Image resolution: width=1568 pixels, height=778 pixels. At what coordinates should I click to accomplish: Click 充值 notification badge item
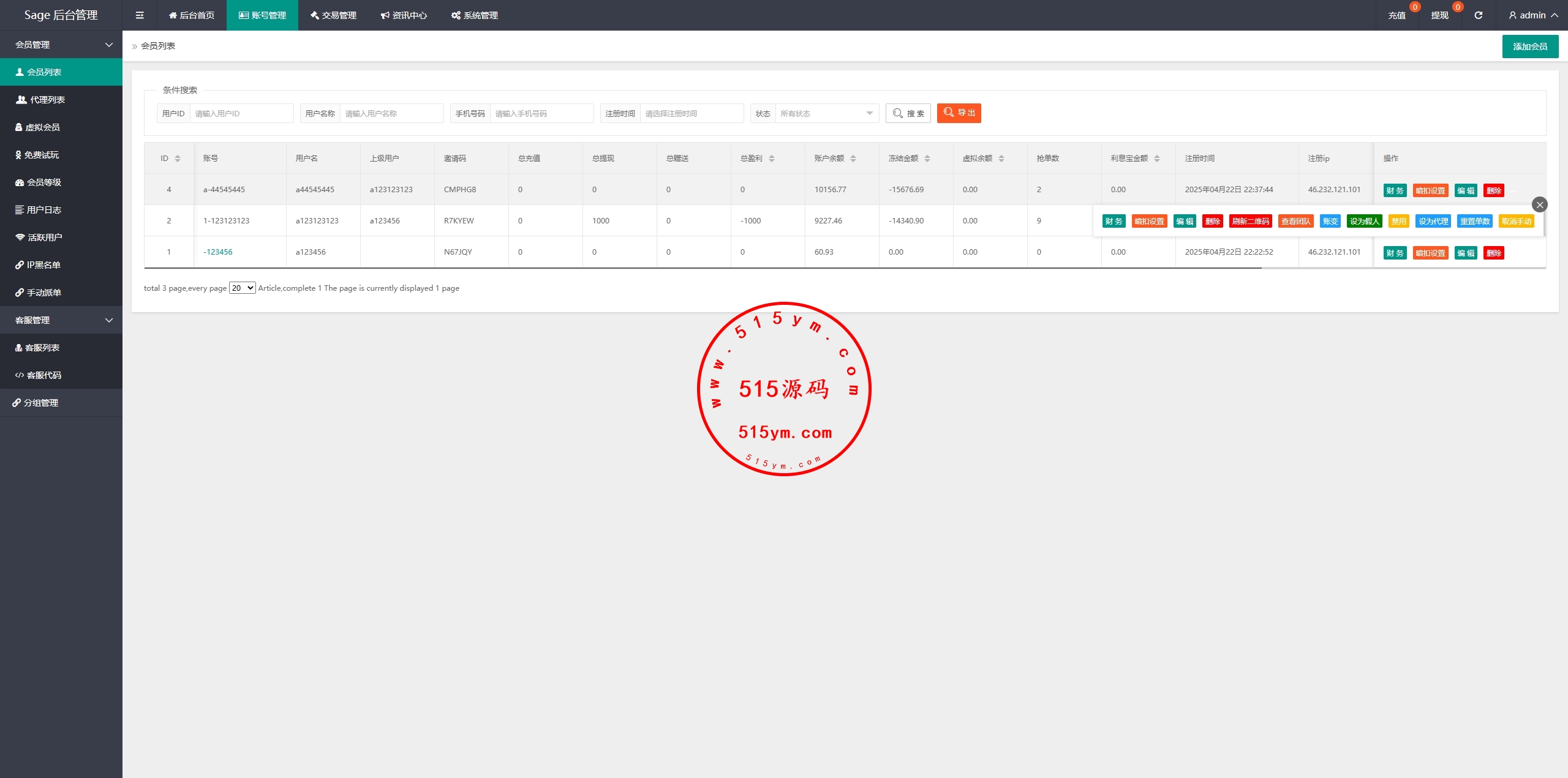pos(1396,15)
